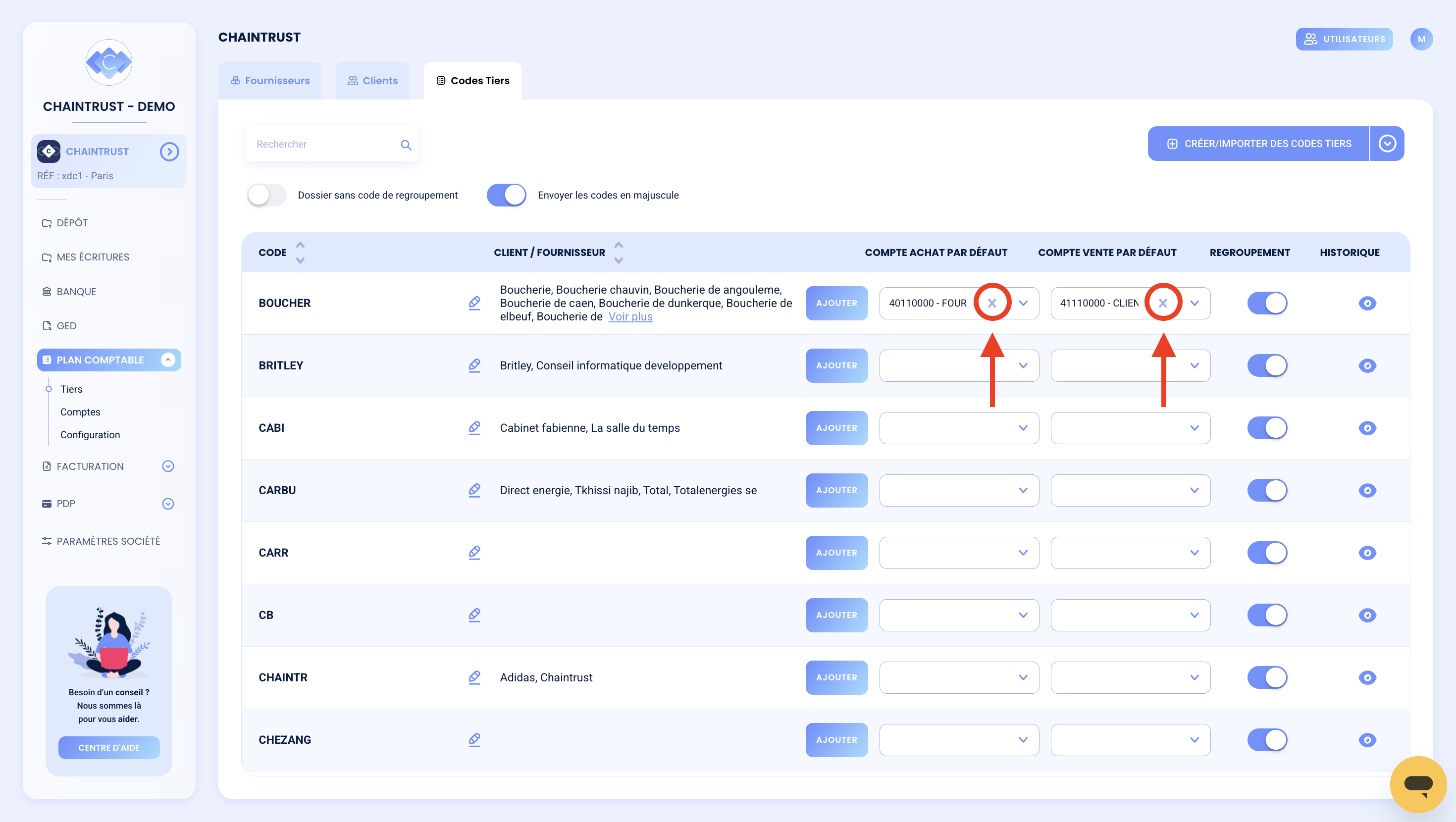Clear the 40110000 - FOUR purchase account
Viewport: 1456px width, 822px height.
992,303
